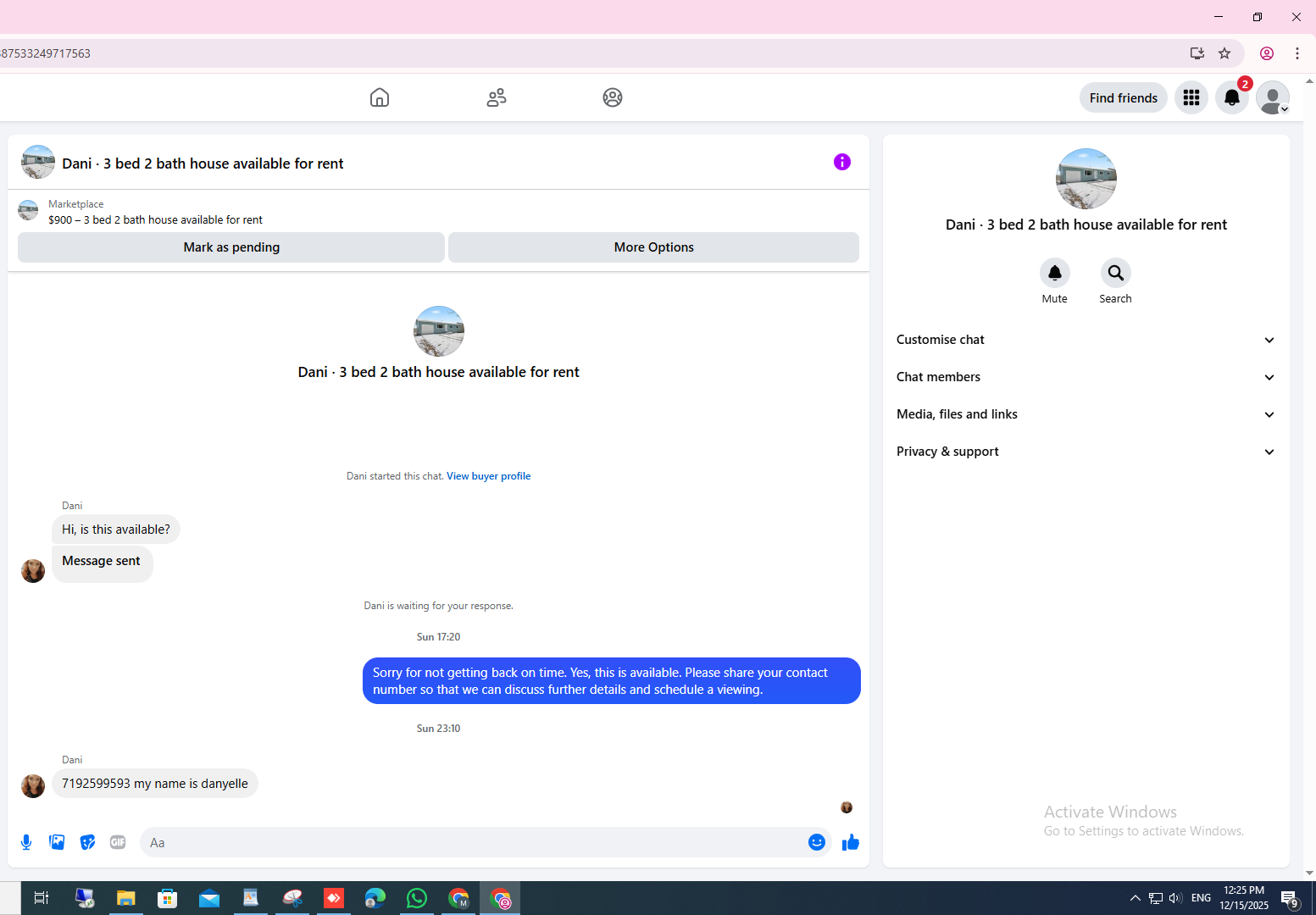1316x915 pixels.
Task: Send a thumbs-up like
Action: [x=851, y=842]
